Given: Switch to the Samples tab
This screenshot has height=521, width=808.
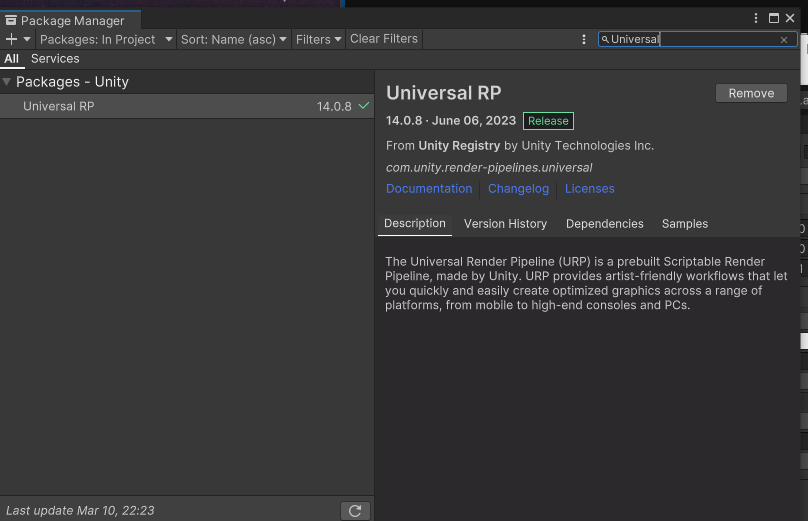Looking at the screenshot, I should [x=685, y=224].
